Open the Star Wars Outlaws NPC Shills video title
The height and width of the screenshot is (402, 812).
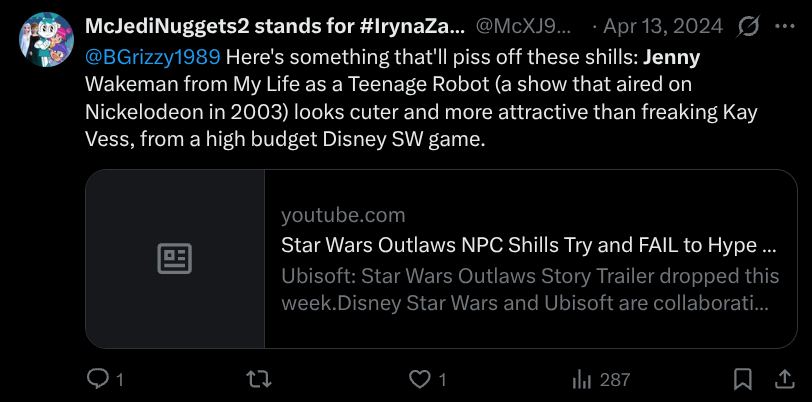point(529,244)
